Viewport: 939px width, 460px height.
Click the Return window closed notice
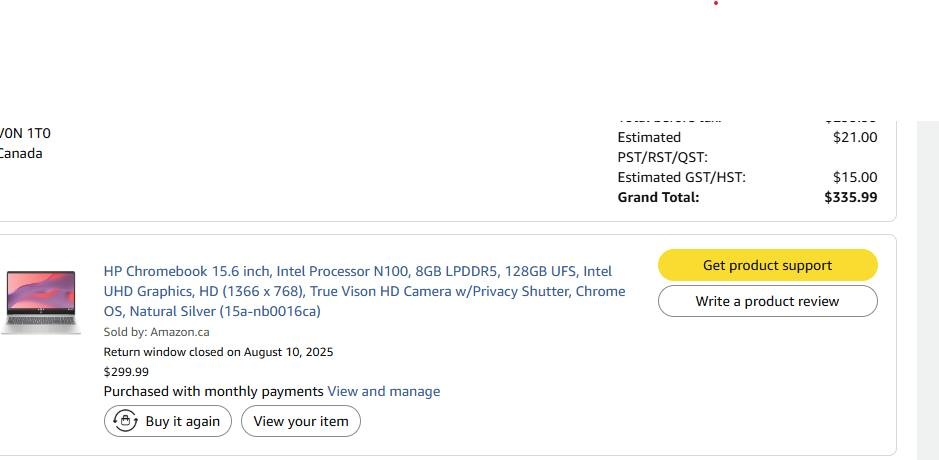tap(218, 352)
